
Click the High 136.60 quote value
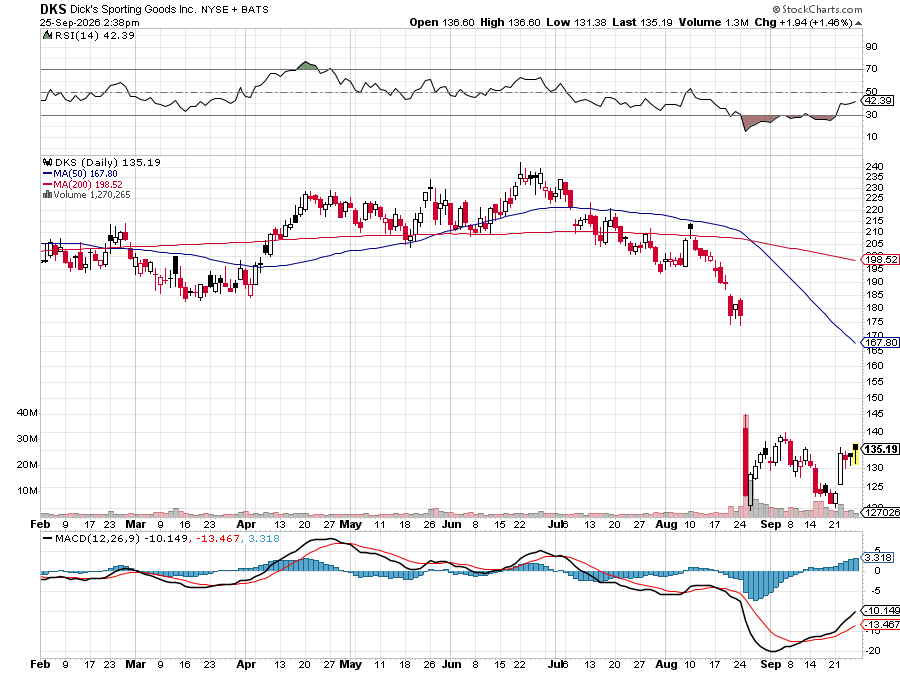pyautogui.click(x=510, y=22)
